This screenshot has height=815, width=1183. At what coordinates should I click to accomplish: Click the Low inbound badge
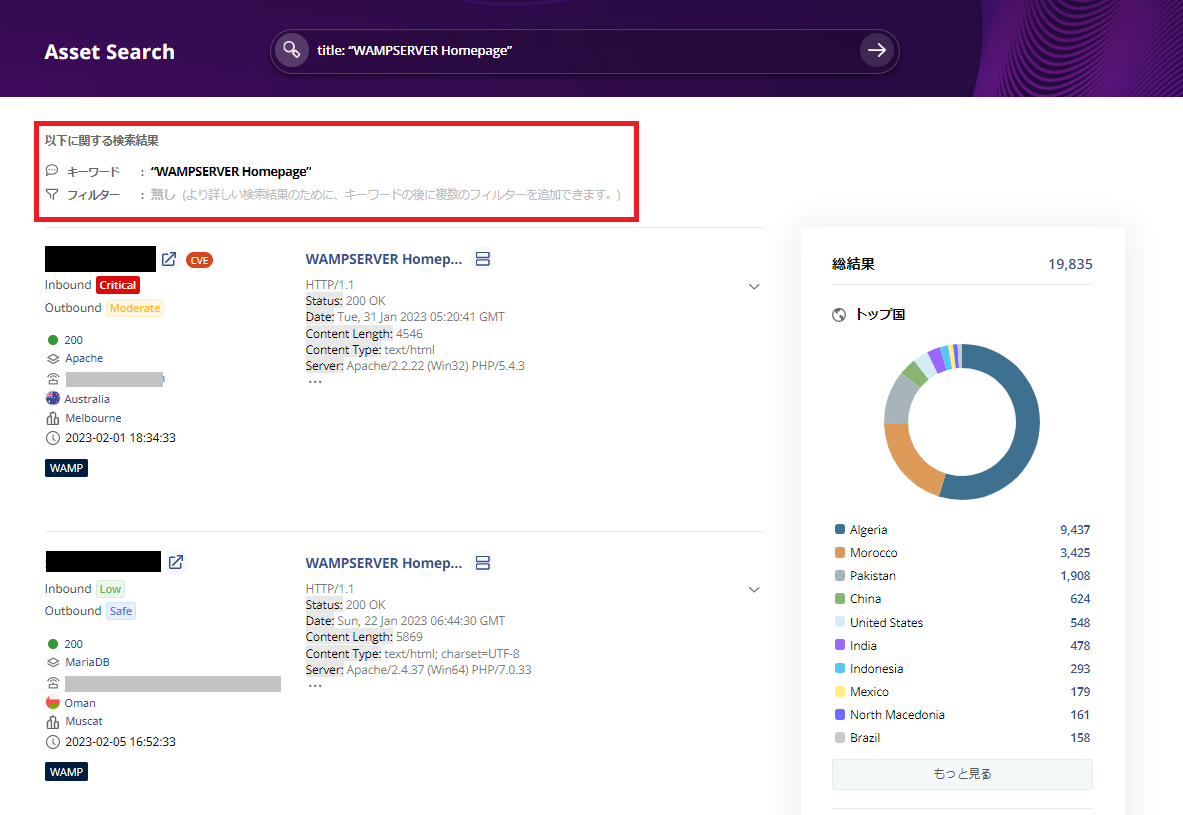(110, 589)
